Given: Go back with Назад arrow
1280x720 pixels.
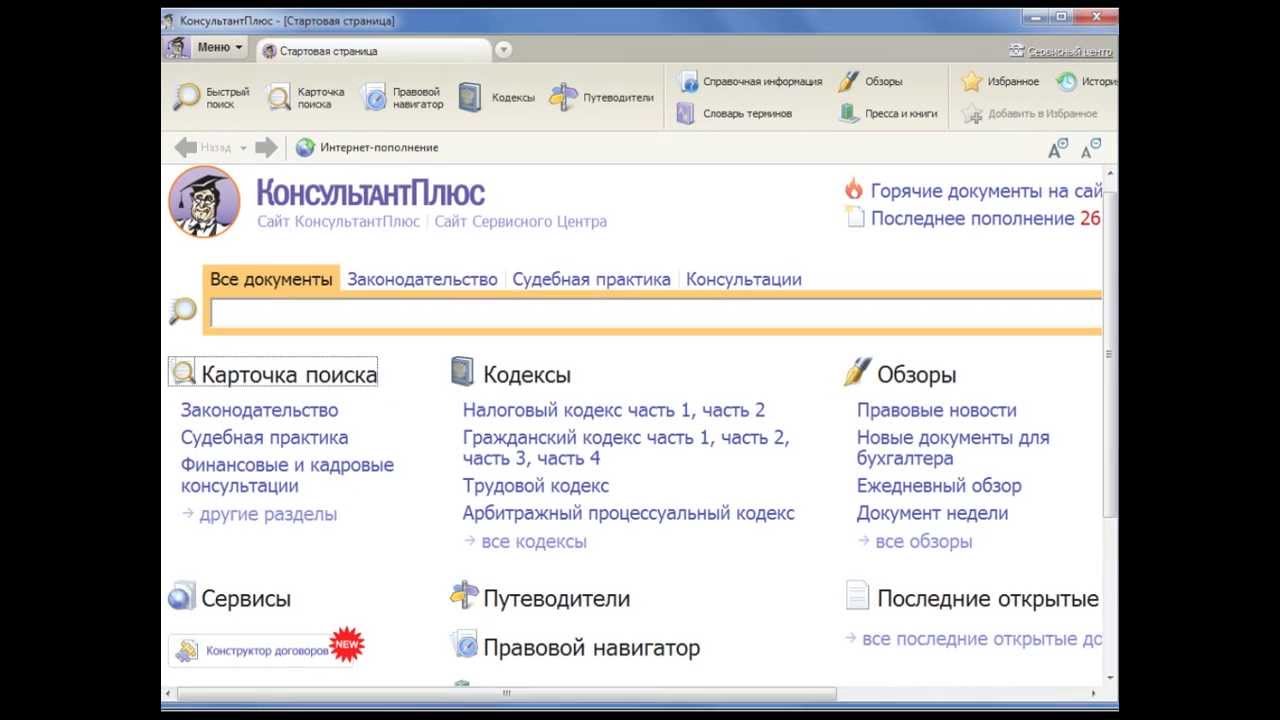Looking at the screenshot, I should [186, 147].
